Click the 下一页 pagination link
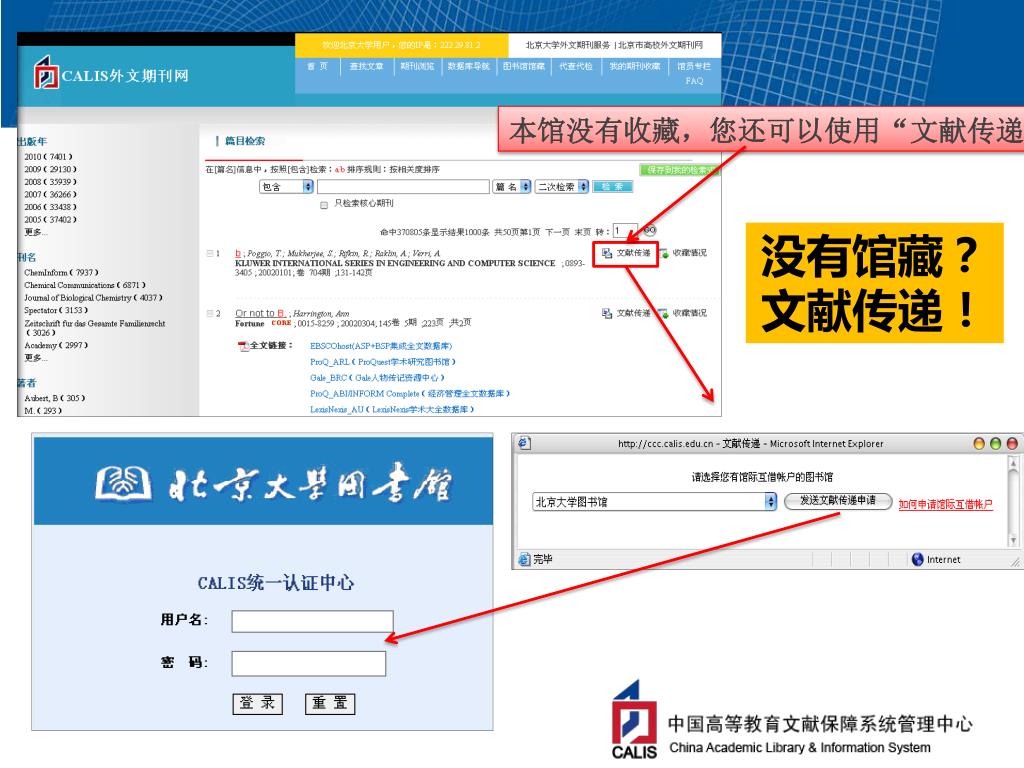Screen dimensions: 1024x768 558,232
